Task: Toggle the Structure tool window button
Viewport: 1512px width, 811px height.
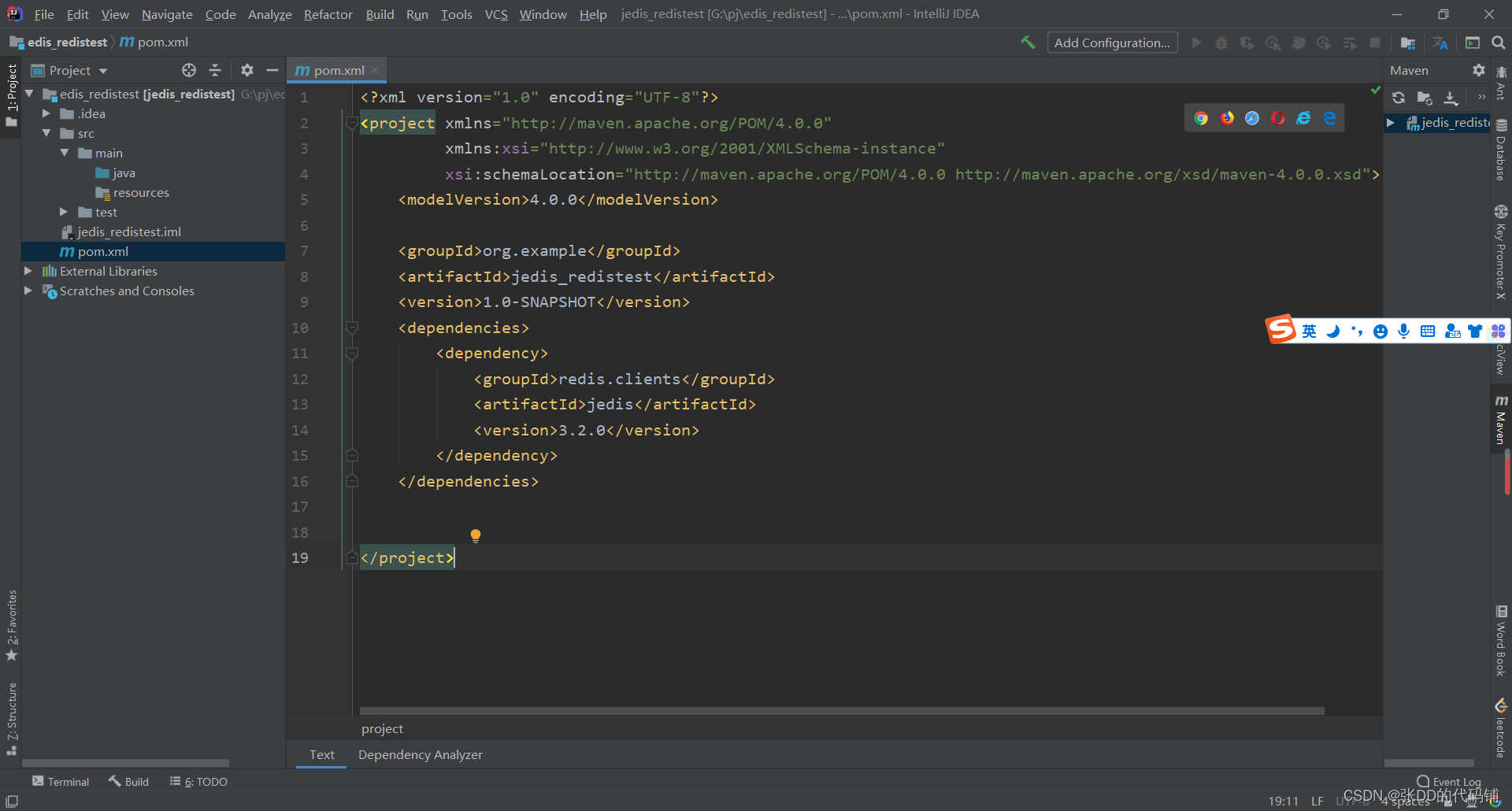Action: tap(11, 718)
